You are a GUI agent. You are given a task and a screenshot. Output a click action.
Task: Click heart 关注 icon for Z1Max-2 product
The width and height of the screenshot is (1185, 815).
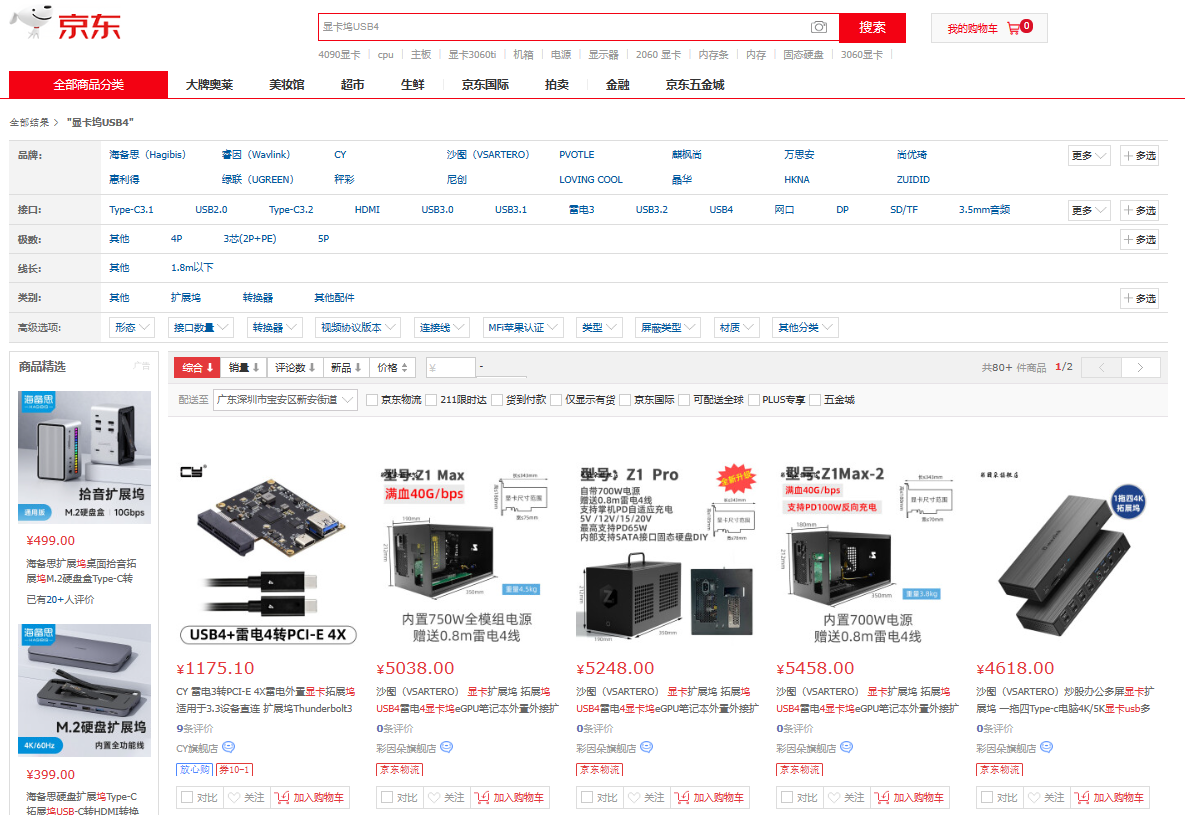(x=834, y=798)
